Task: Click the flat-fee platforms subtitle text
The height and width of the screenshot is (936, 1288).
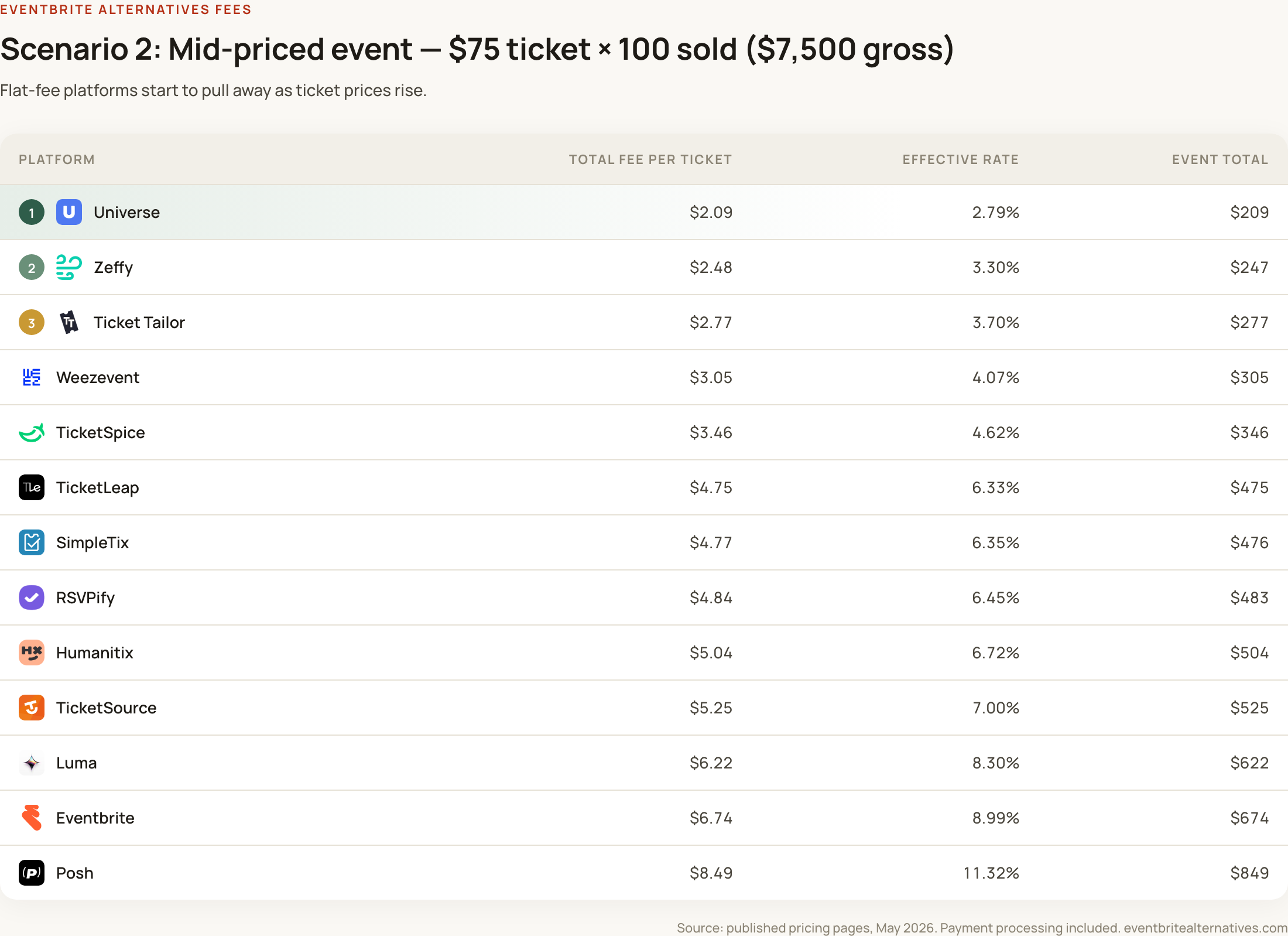Action: [213, 91]
